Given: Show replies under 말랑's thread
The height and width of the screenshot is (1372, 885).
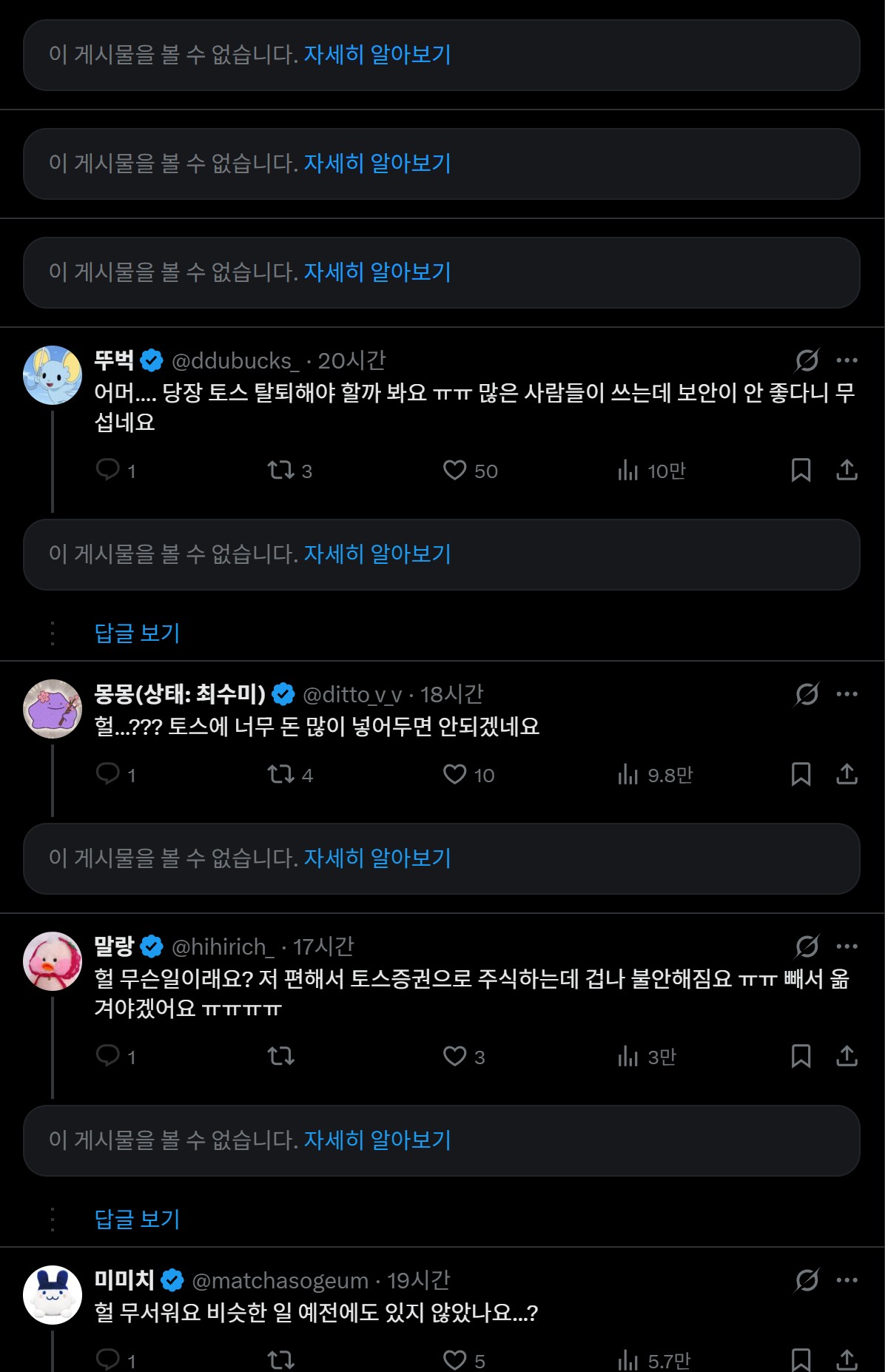Looking at the screenshot, I should pos(138,1219).
